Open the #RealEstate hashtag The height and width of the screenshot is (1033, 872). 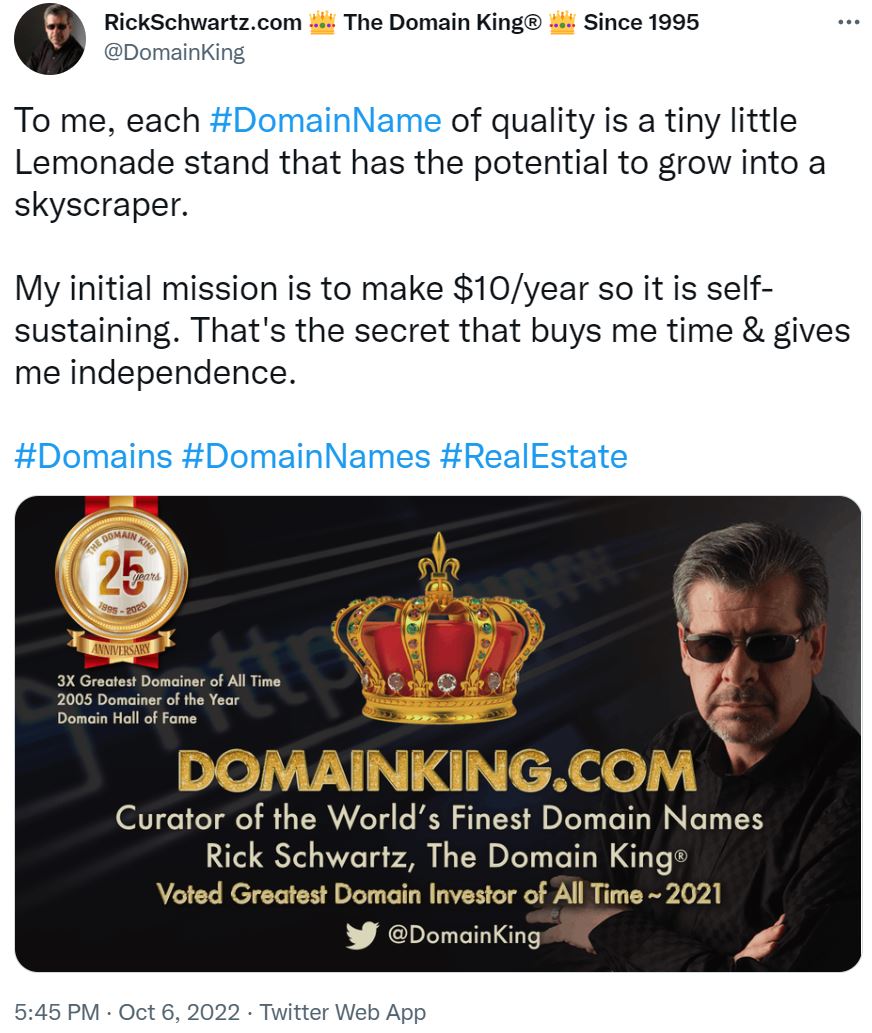(533, 456)
